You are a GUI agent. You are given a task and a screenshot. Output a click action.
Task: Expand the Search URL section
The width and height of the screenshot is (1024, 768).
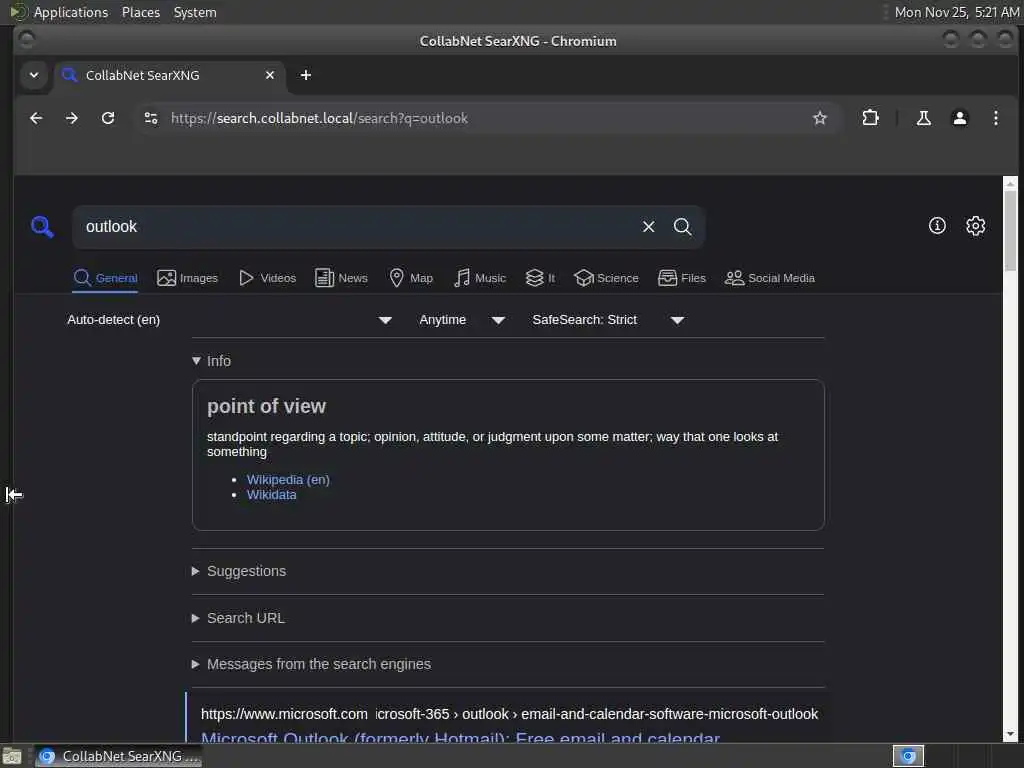(x=238, y=618)
